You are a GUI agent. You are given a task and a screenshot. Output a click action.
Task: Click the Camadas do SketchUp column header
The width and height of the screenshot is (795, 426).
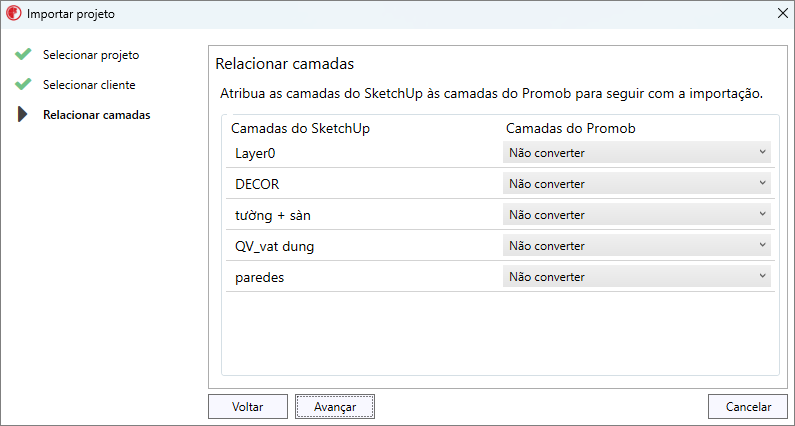[x=300, y=129]
